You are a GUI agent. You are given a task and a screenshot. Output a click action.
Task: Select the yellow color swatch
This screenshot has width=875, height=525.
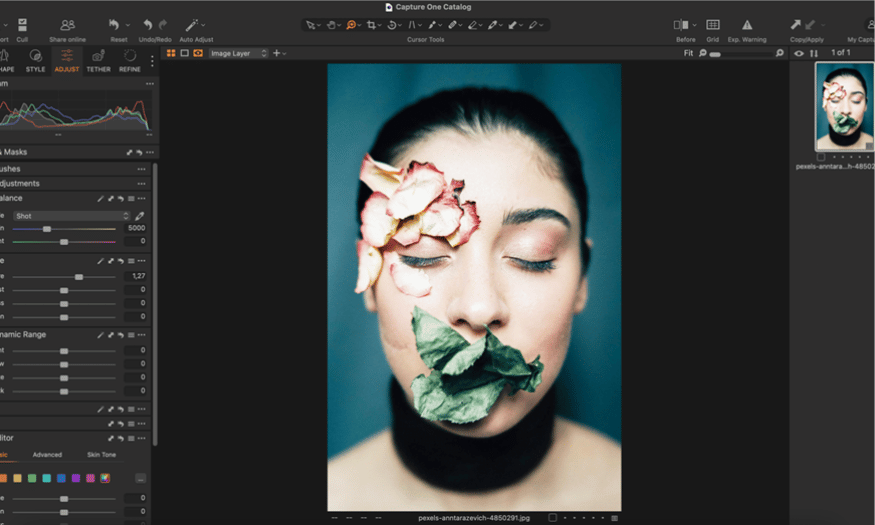click(17, 478)
